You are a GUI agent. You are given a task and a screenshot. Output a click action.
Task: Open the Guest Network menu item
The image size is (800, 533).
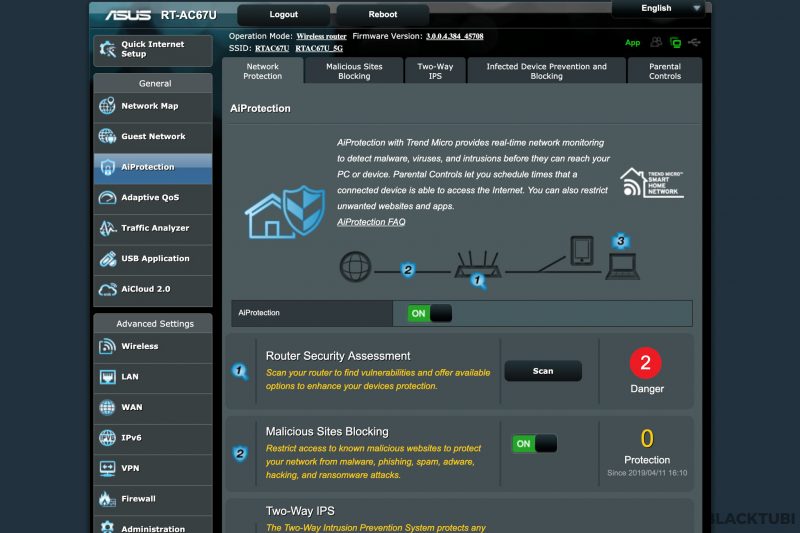pyautogui.click(x=153, y=137)
